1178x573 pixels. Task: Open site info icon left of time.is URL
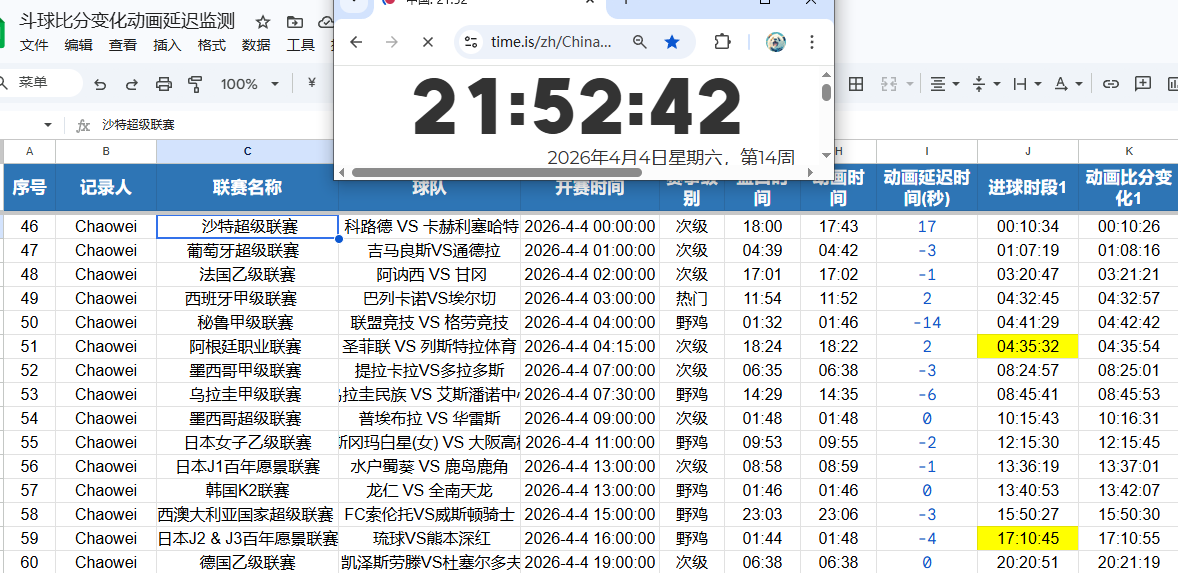click(x=471, y=42)
